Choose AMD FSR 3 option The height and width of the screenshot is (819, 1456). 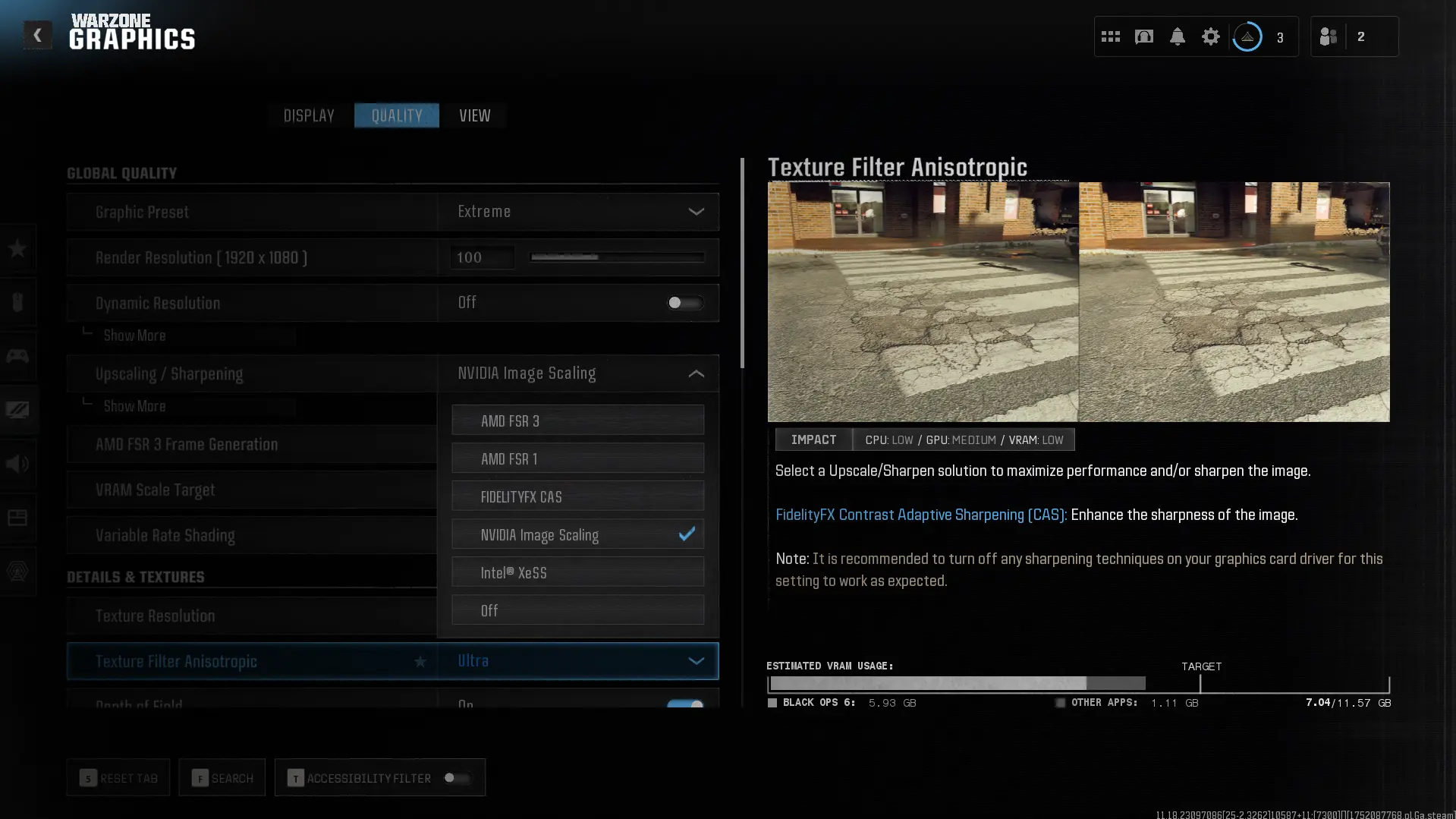578,421
